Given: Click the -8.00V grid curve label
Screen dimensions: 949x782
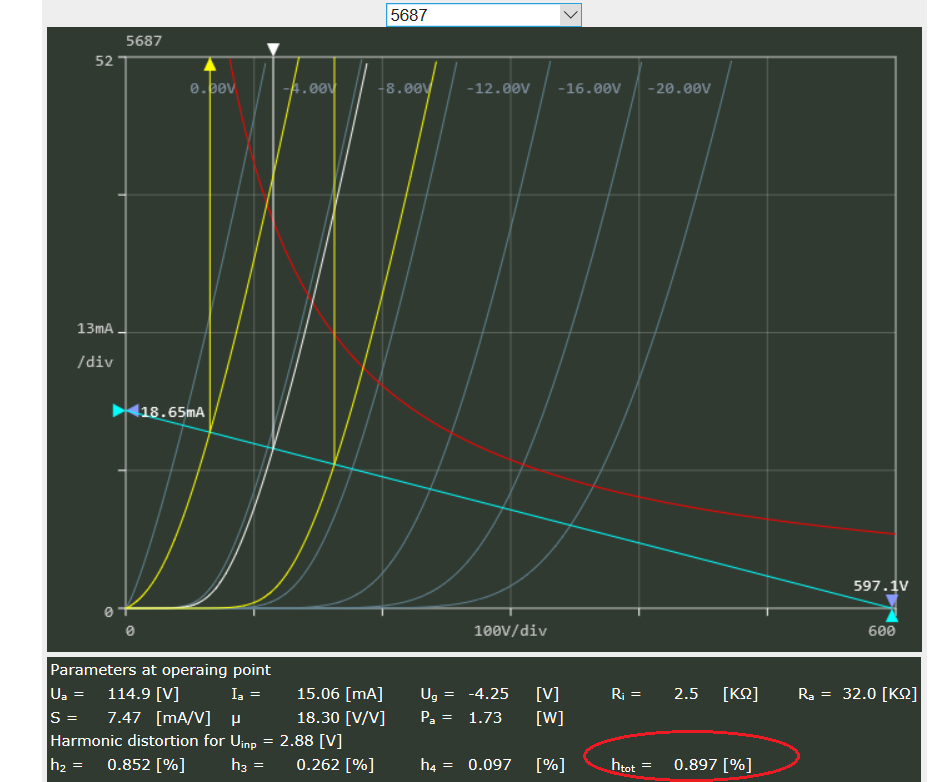Looking at the screenshot, I should pos(404,88).
